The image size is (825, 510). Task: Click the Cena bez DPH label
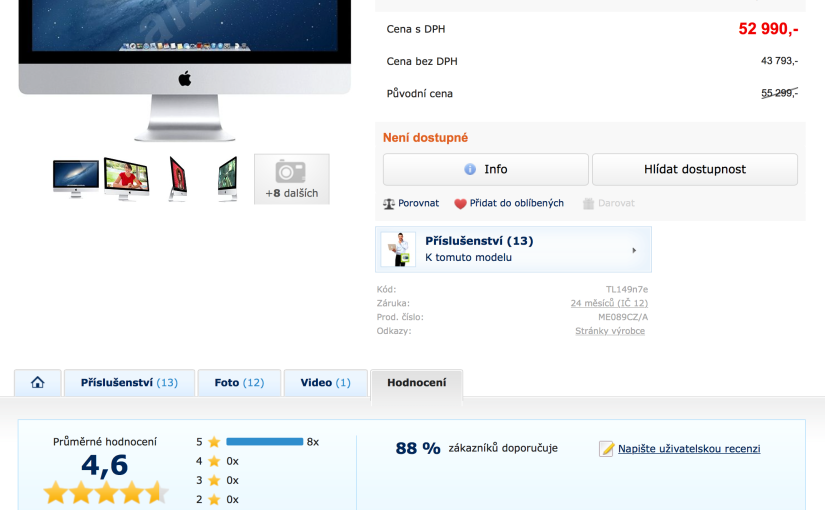click(422, 62)
